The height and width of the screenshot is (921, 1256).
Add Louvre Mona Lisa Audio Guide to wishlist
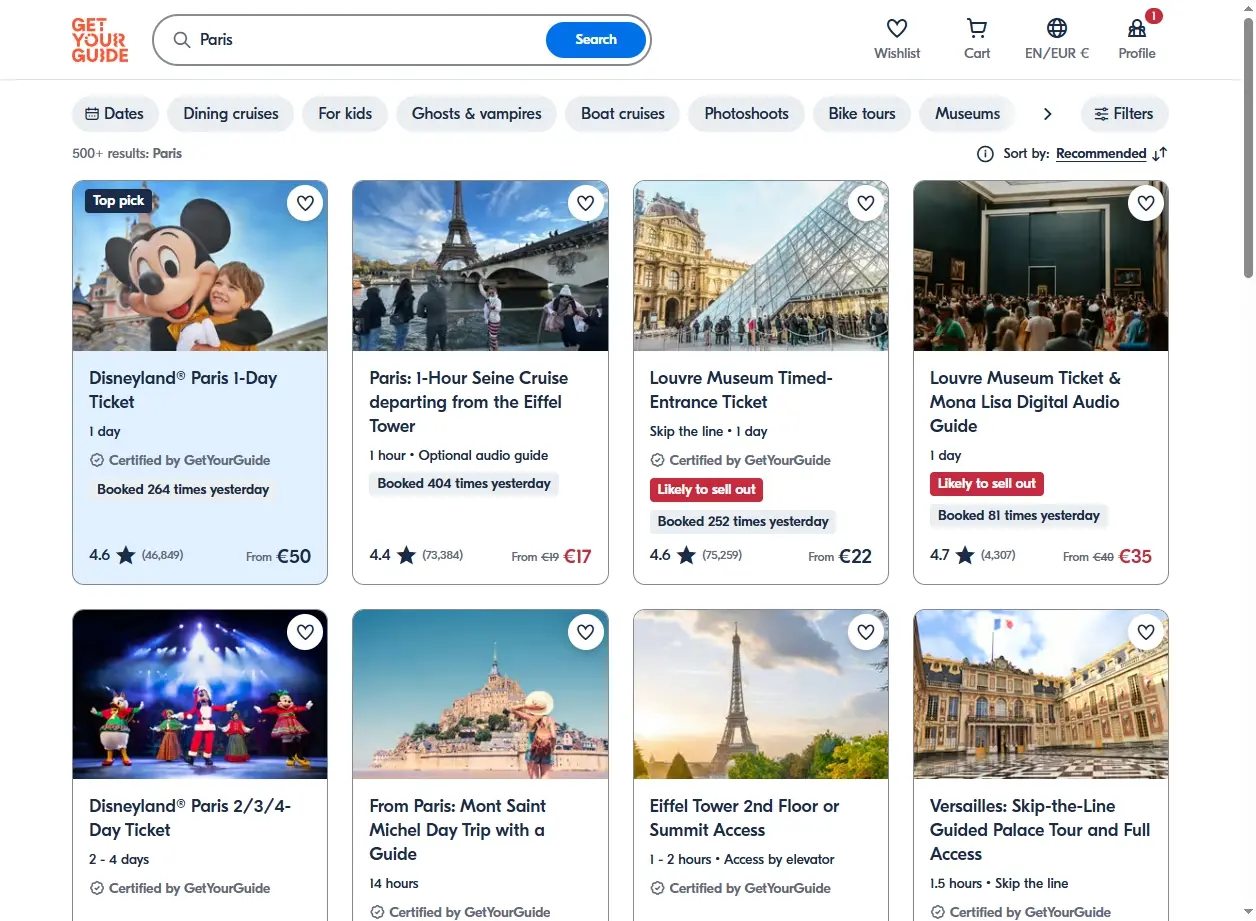click(x=1146, y=203)
